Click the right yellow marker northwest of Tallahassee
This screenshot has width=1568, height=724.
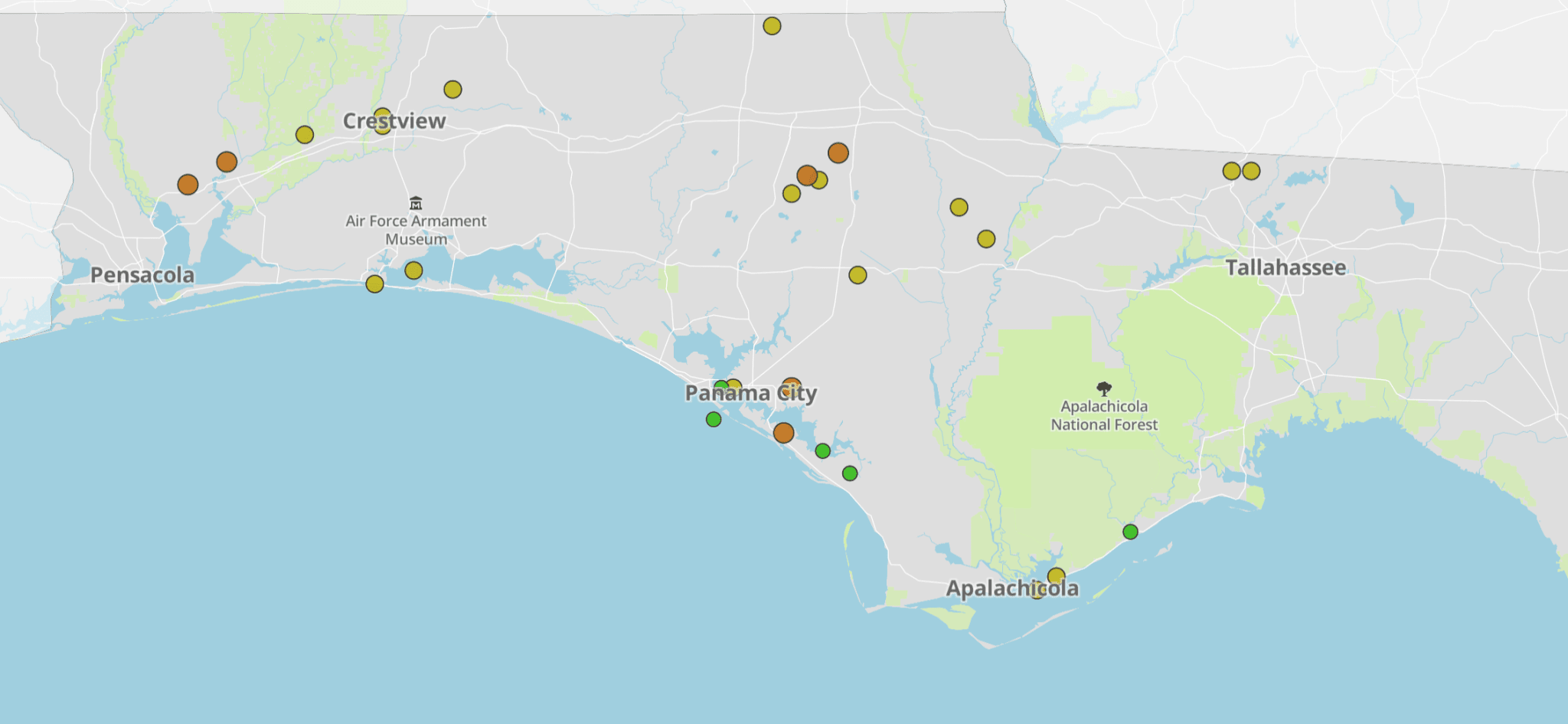1251,171
